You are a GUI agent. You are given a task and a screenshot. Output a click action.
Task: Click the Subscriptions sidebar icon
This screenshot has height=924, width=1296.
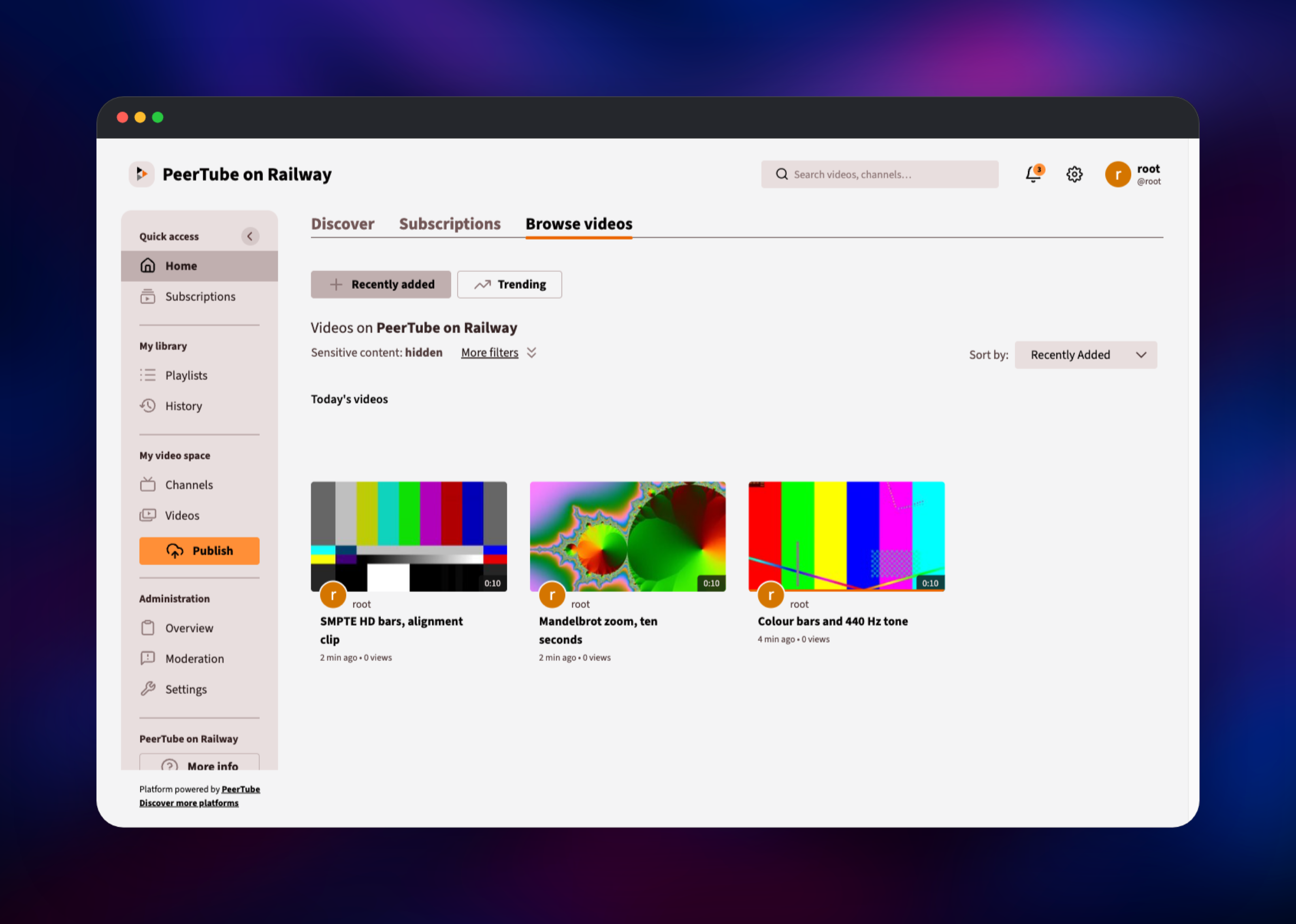[148, 296]
